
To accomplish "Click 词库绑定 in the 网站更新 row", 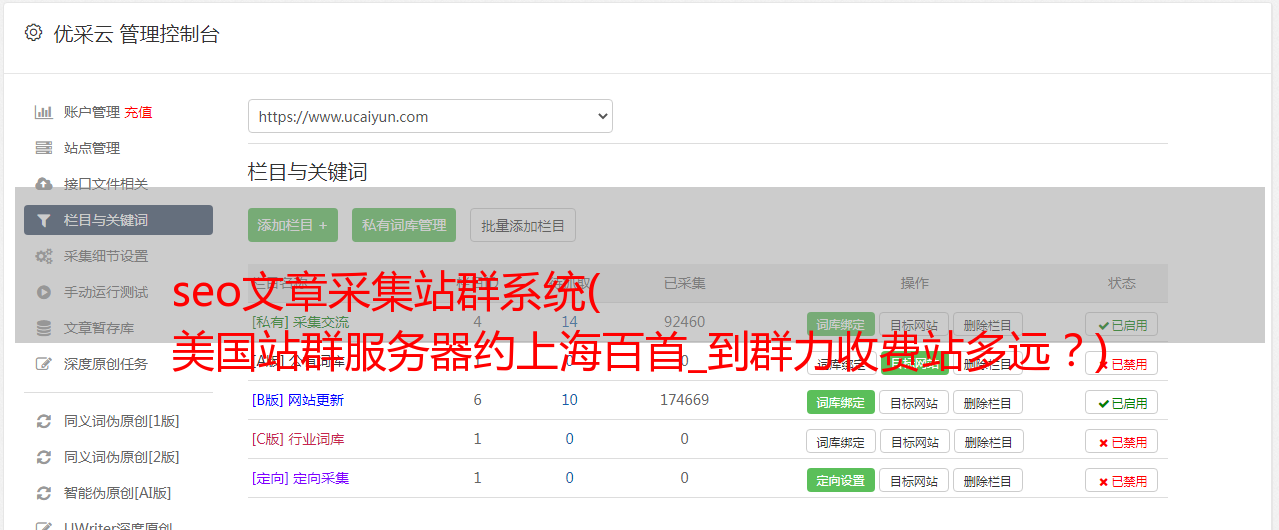I will coord(841,402).
